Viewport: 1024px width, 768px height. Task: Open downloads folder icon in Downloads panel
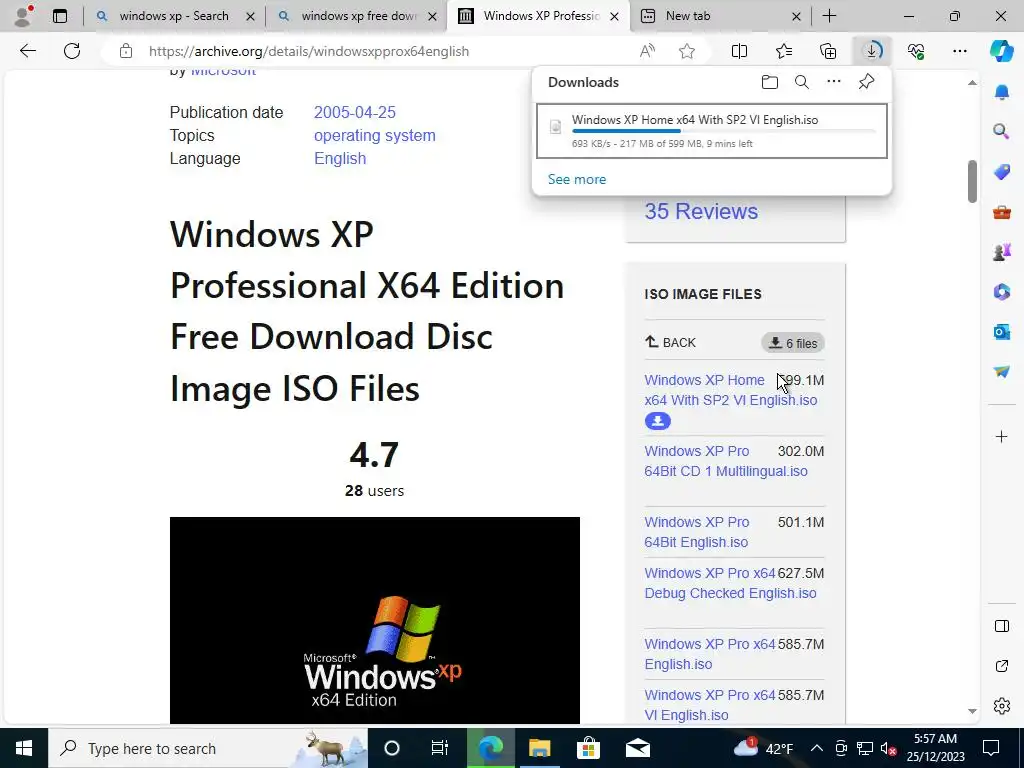tap(770, 82)
